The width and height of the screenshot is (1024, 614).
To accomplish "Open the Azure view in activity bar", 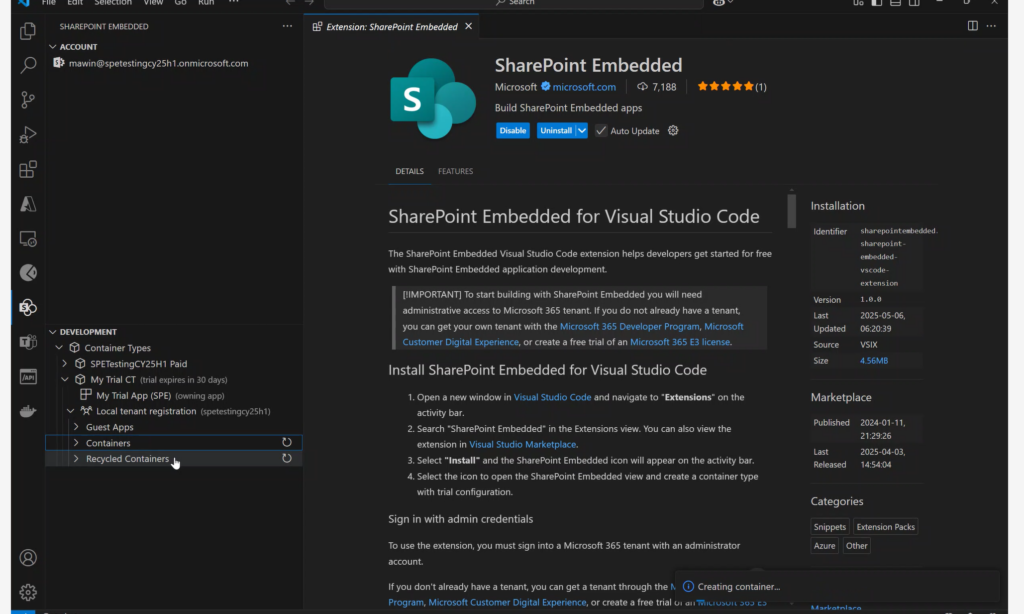I will click(27, 204).
